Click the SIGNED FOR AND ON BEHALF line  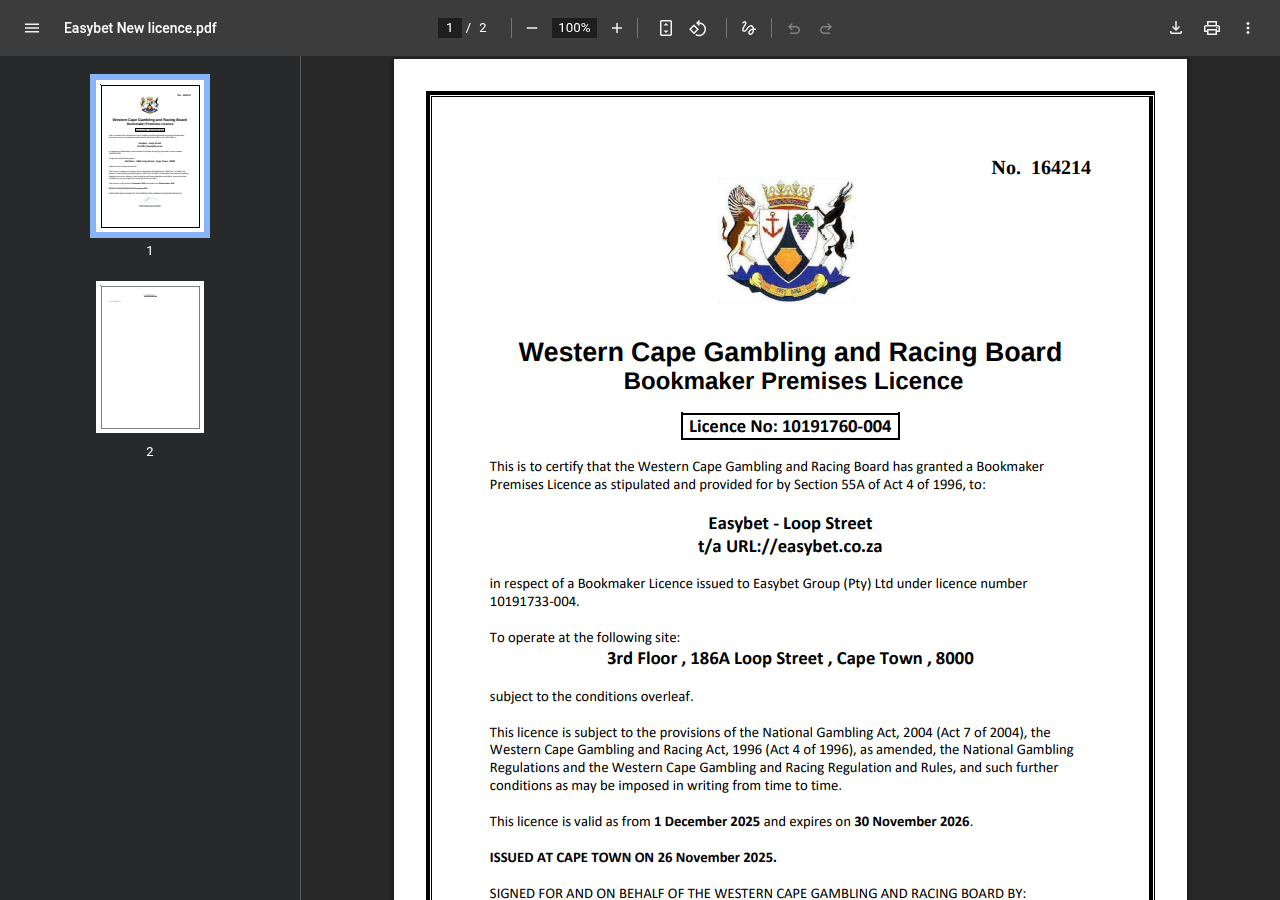coord(758,893)
